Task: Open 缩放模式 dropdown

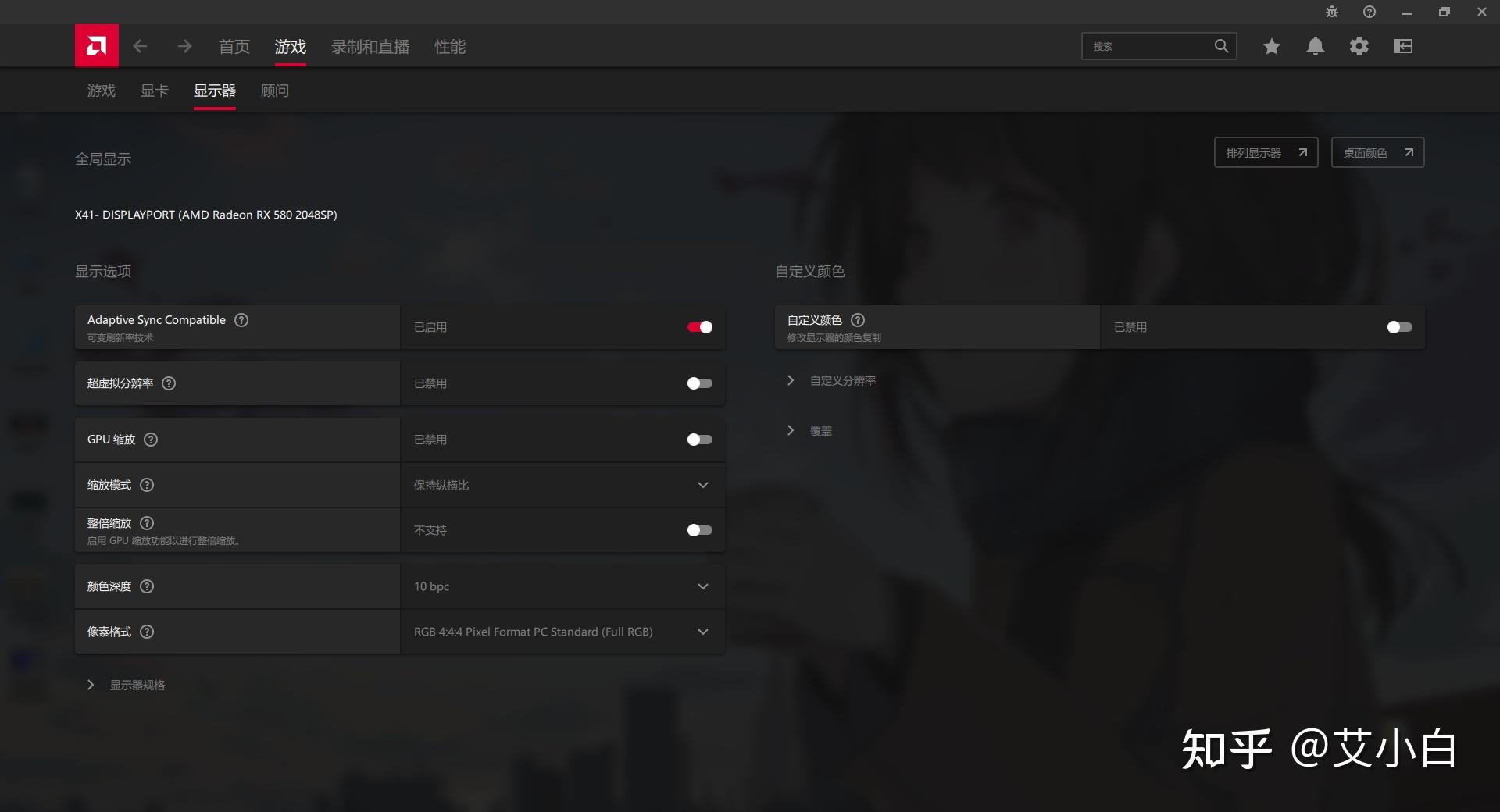Action: [562, 485]
